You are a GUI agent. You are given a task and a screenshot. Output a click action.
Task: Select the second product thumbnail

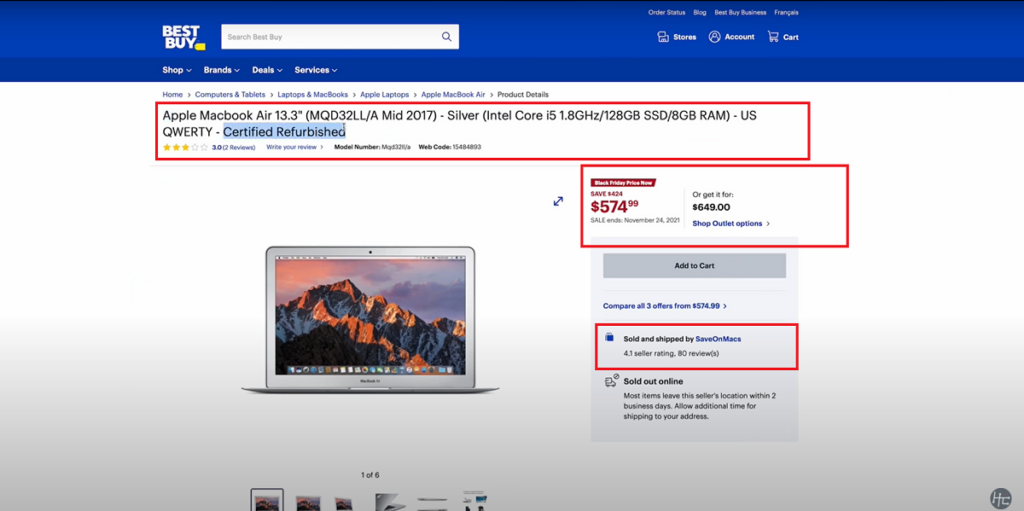pos(308,501)
